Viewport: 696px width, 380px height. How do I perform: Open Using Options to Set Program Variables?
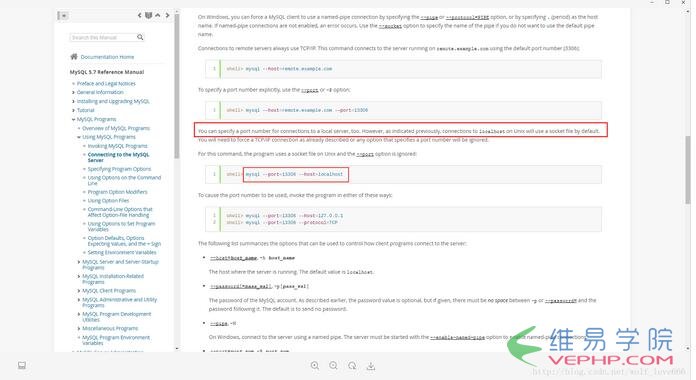click(121, 226)
